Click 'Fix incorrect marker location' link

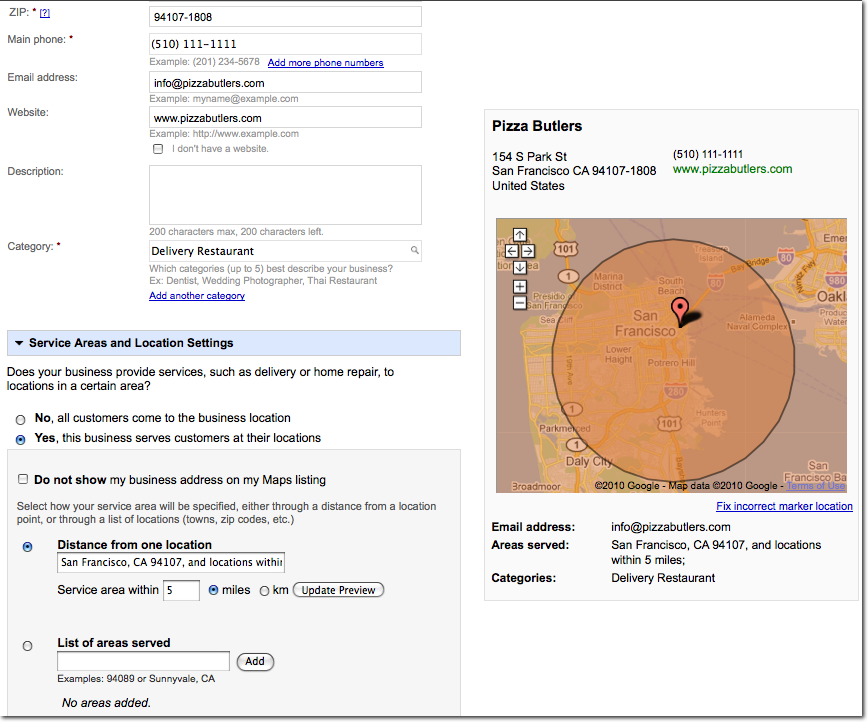[x=784, y=506]
